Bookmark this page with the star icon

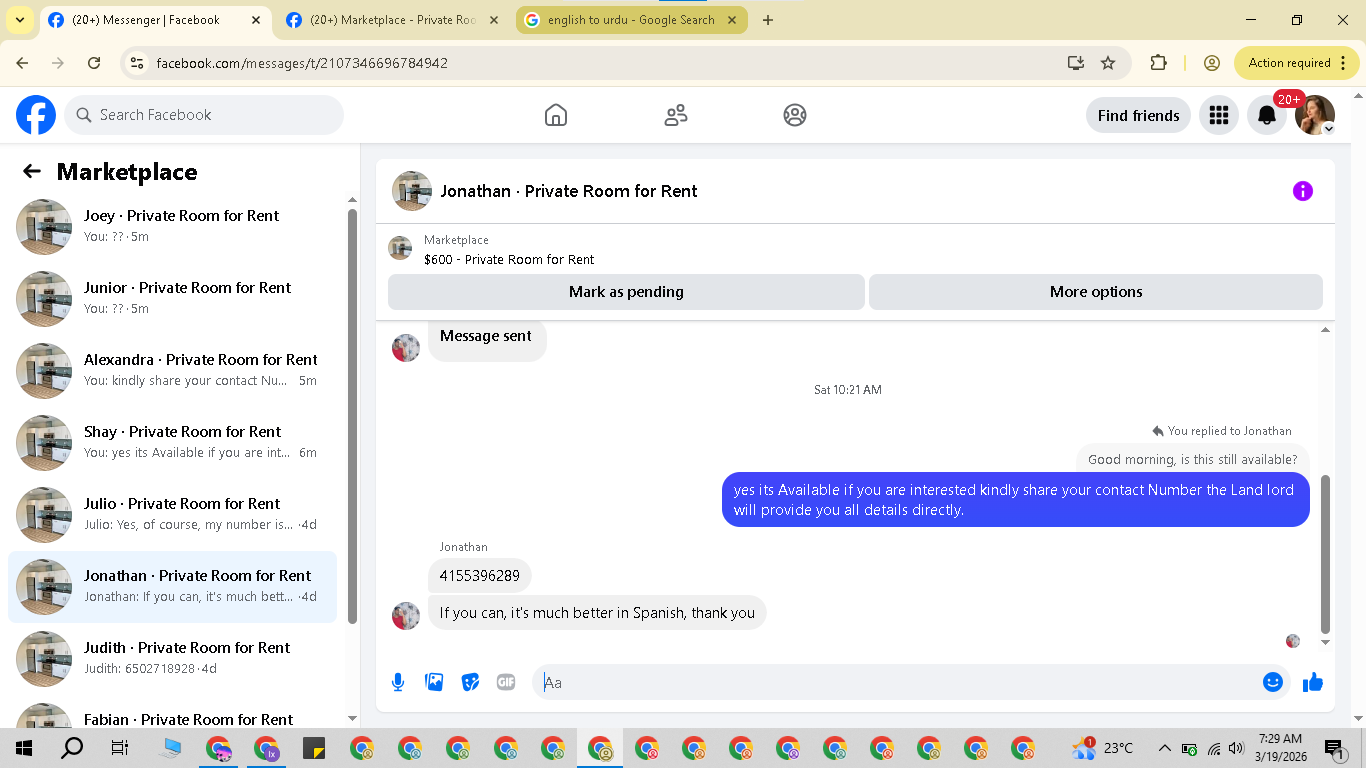tap(1108, 63)
